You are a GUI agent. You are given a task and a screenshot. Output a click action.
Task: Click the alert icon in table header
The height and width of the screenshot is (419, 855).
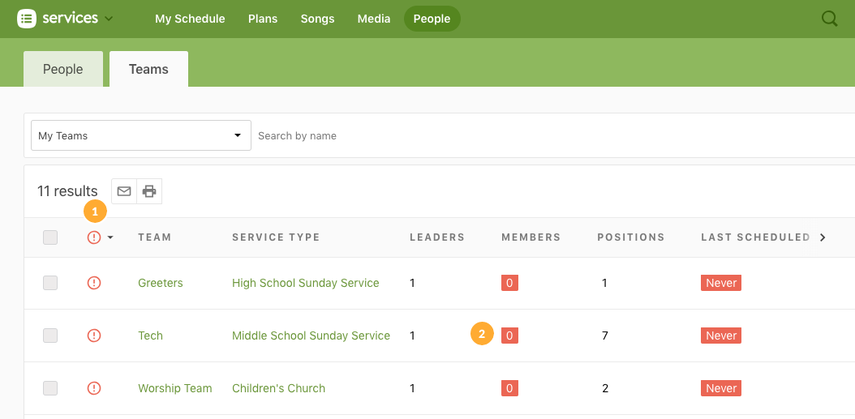[x=94, y=237]
